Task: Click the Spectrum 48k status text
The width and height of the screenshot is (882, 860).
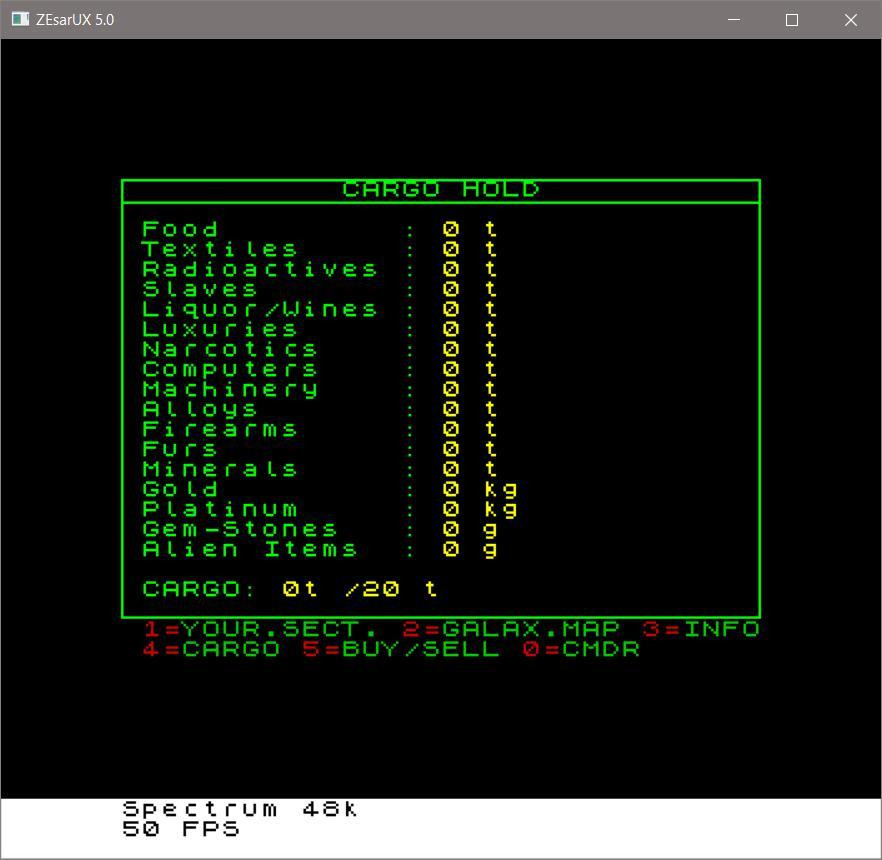Action: pyautogui.click(x=240, y=809)
